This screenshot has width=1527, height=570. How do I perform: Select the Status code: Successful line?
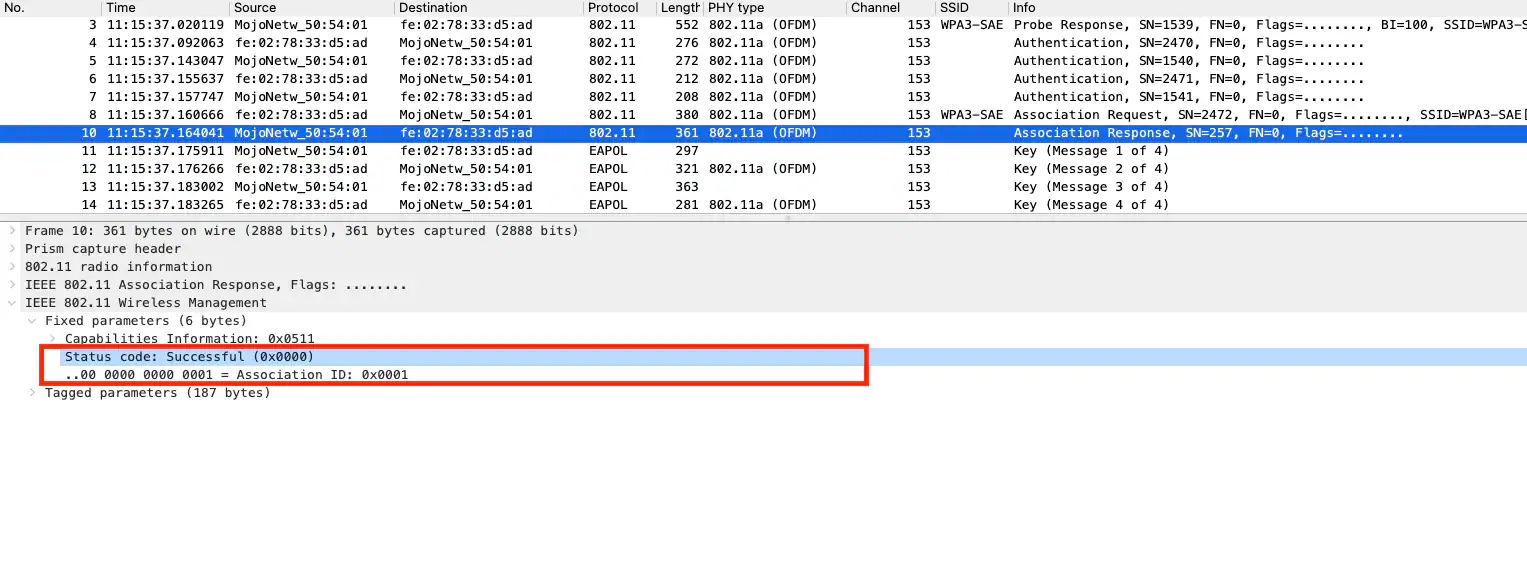pyautogui.click(x=189, y=357)
